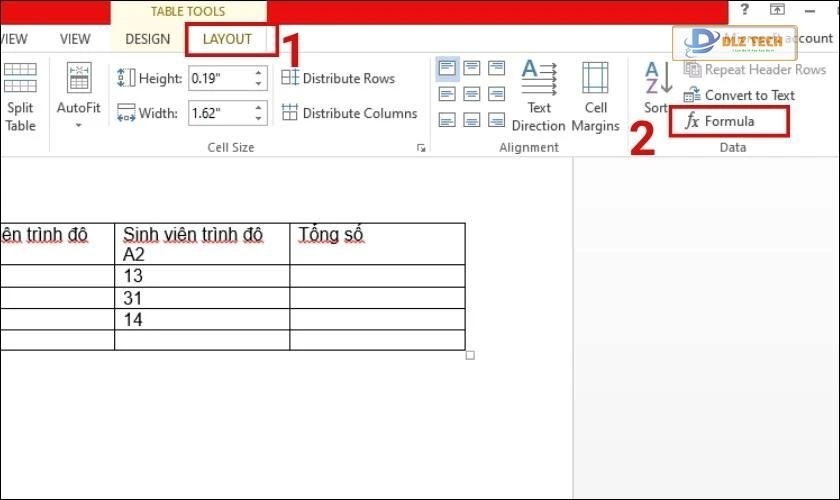Decrease the column Width with the down spinner
The image size is (840, 500).
coord(259,118)
